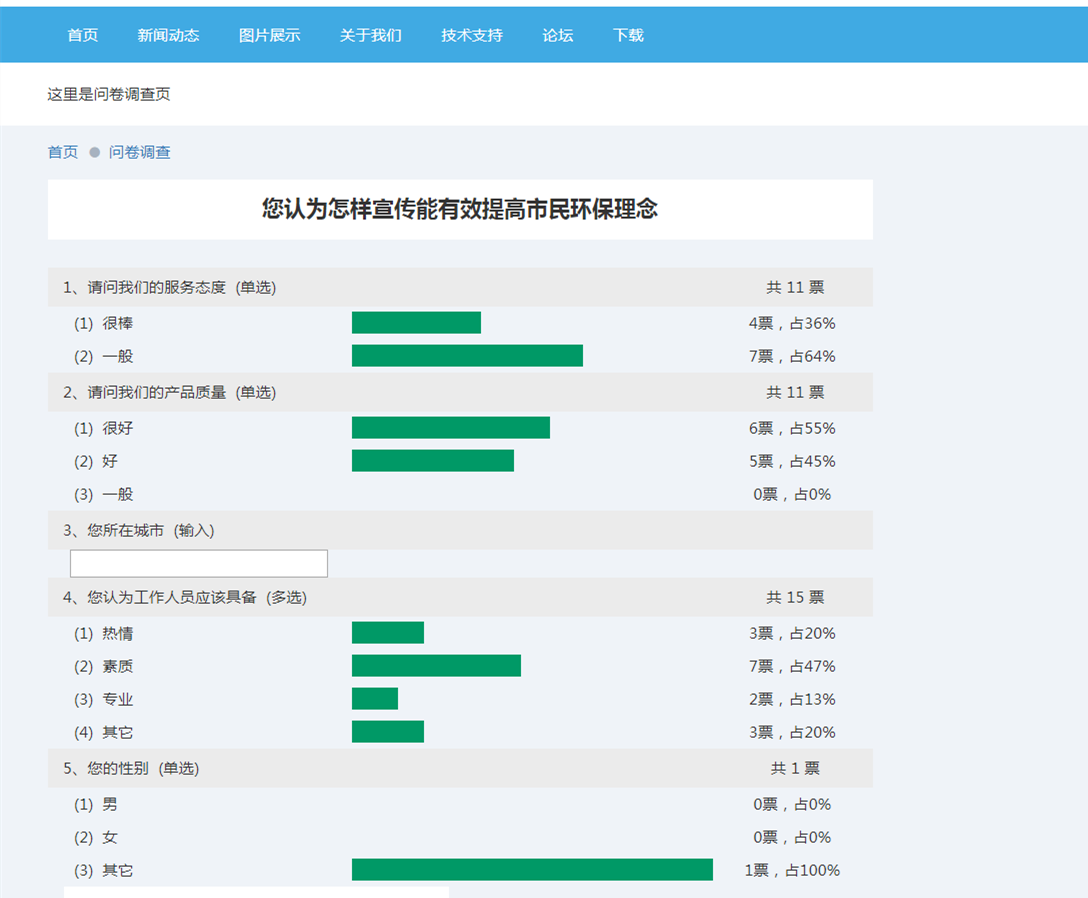Click the green bar for 专业
The image size is (1088, 898).
click(375, 699)
